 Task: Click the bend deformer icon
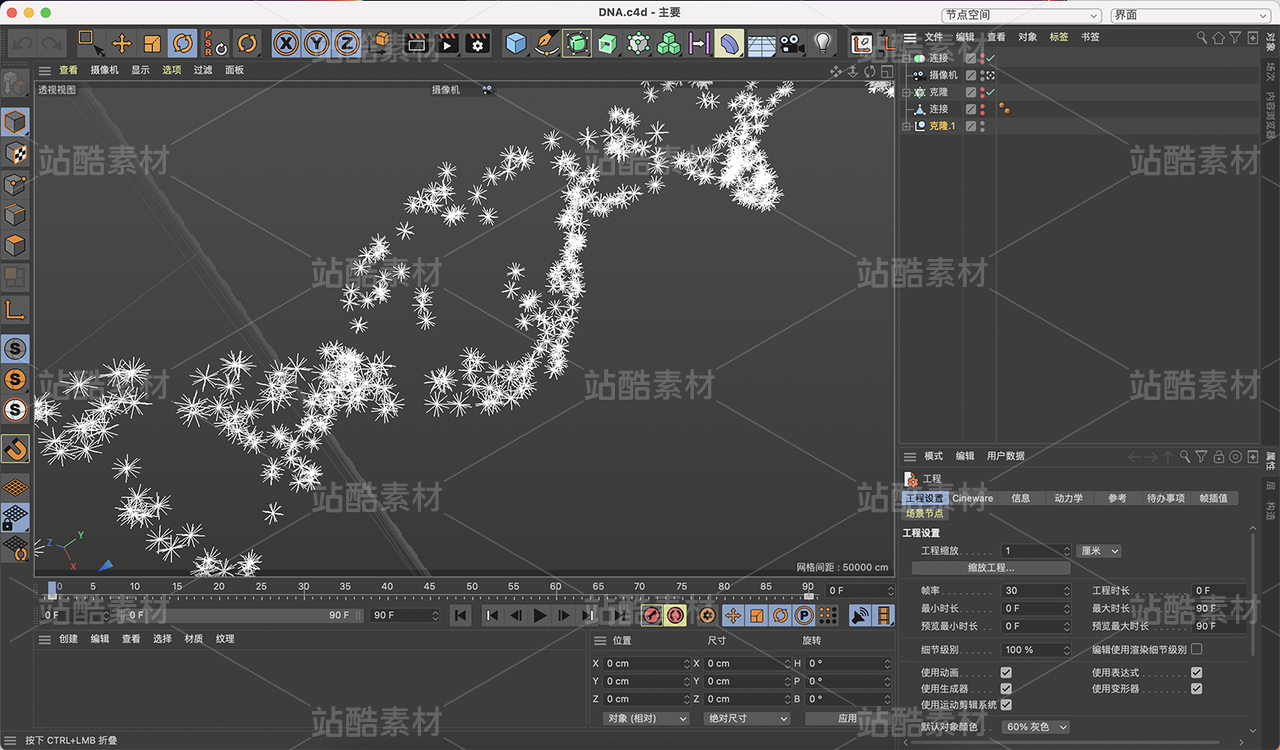[729, 43]
